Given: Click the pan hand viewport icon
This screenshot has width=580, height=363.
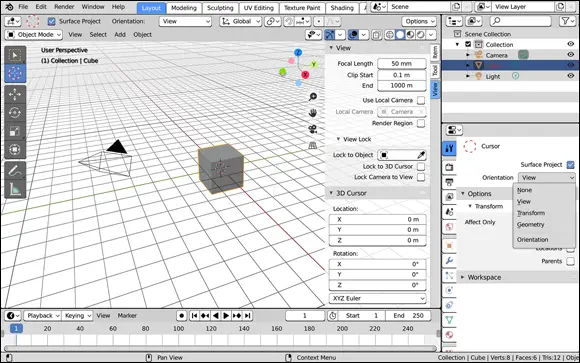Looking at the screenshot, I should click(x=313, y=113).
